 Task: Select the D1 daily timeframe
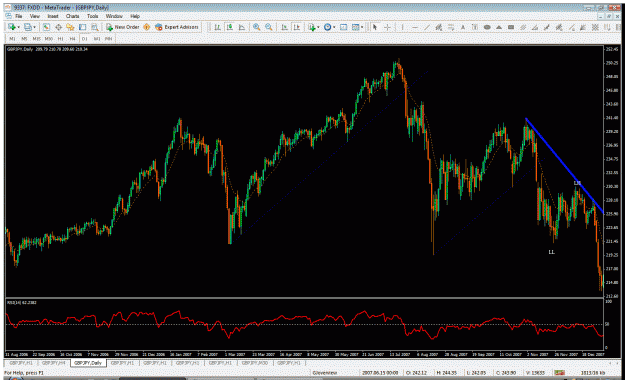pos(85,39)
